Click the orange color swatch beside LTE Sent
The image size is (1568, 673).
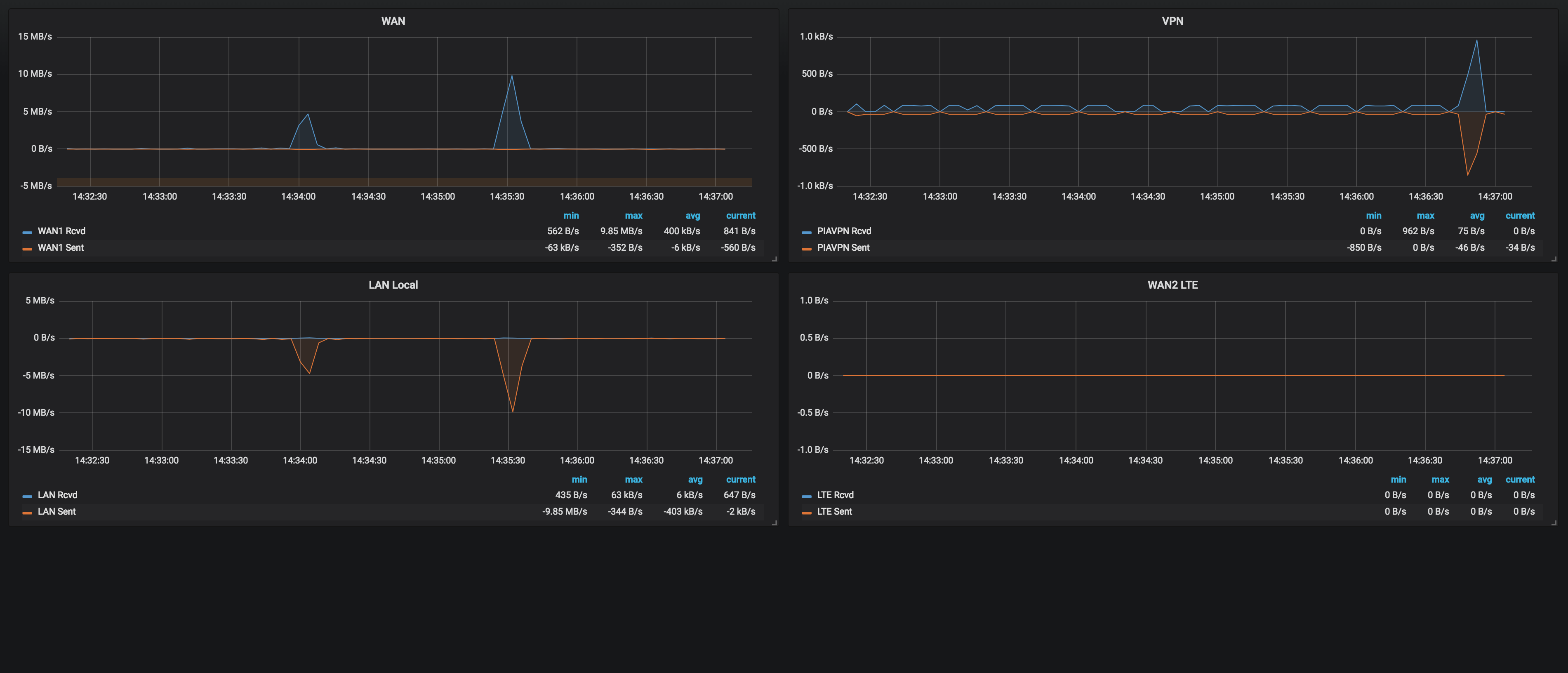(x=807, y=512)
